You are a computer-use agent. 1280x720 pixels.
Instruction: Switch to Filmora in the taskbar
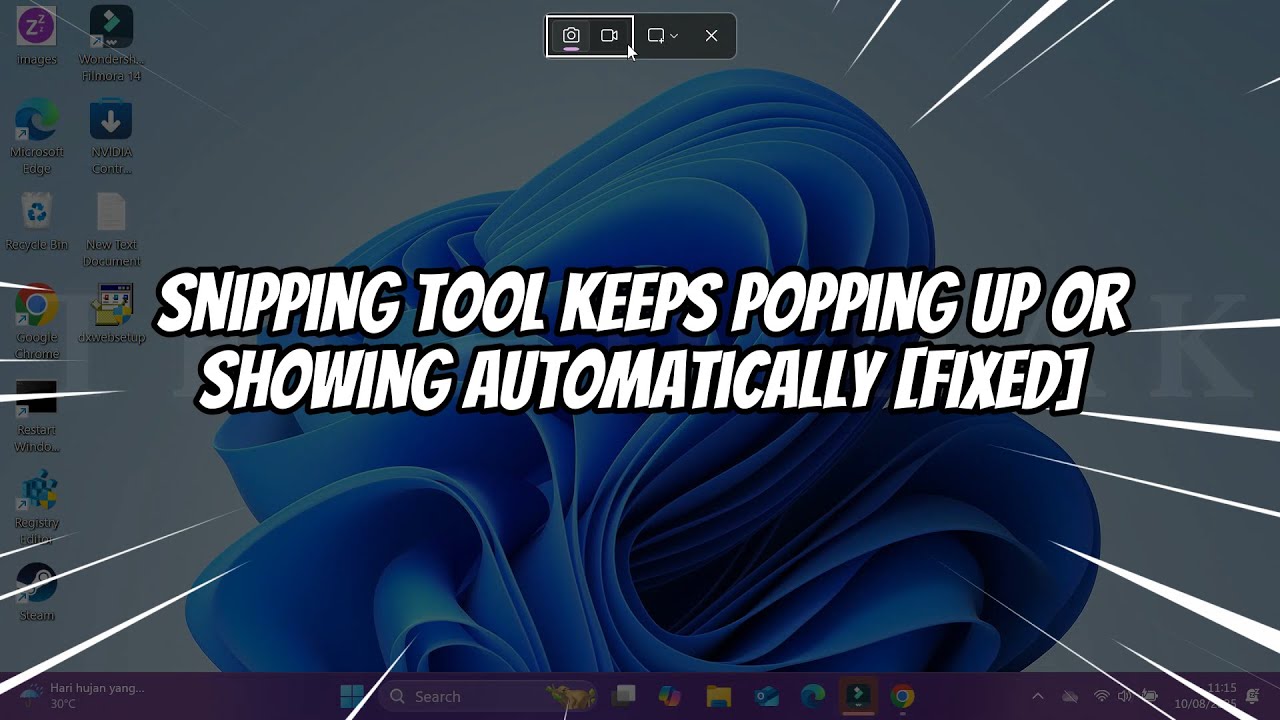[x=858, y=696]
